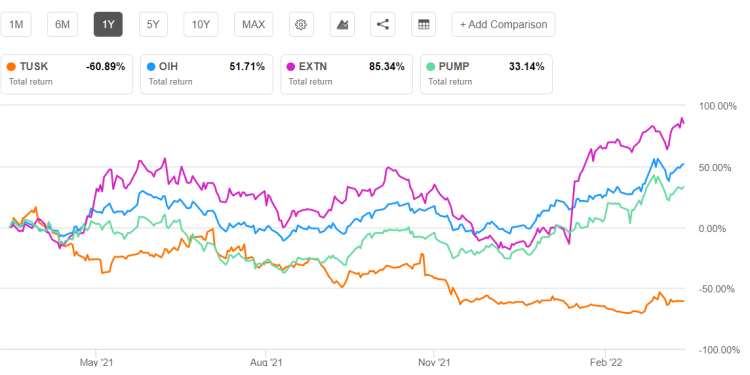The width and height of the screenshot is (750, 375).
Task: Select the 10Y time range
Action: tap(201, 24)
